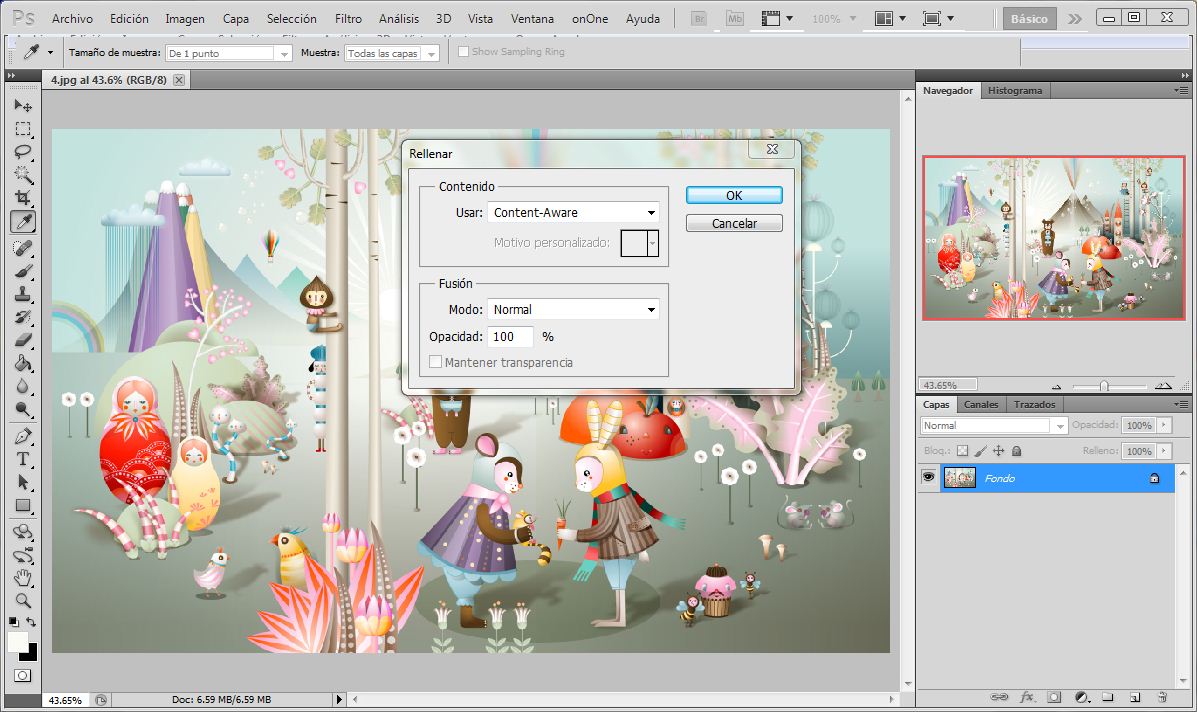Image resolution: width=1197 pixels, height=712 pixels.
Task: Toggle Quick Mask mode
Action: click(x=23, y=675)
